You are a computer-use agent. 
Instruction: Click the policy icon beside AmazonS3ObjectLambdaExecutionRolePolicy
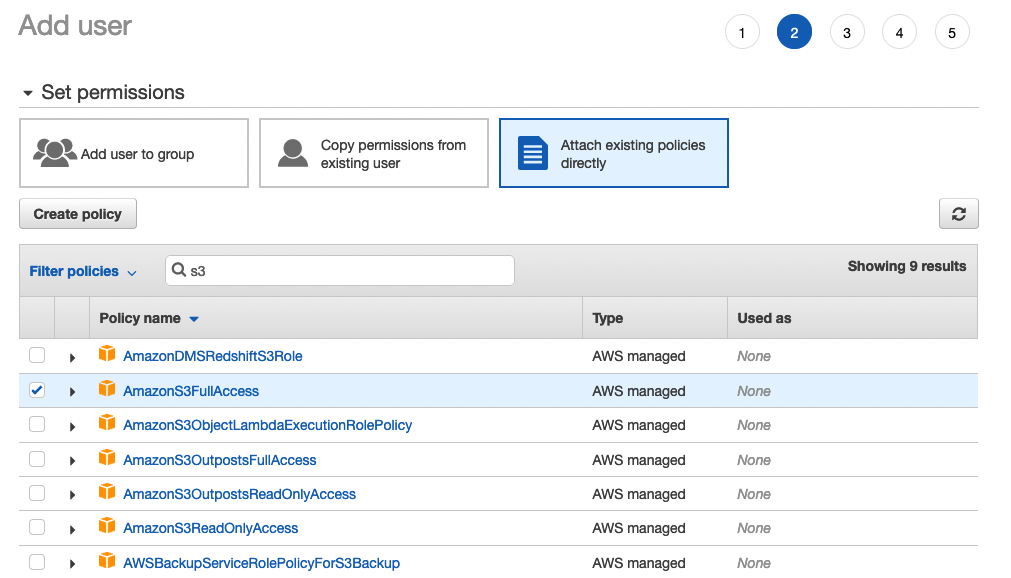tap(107, 423)
